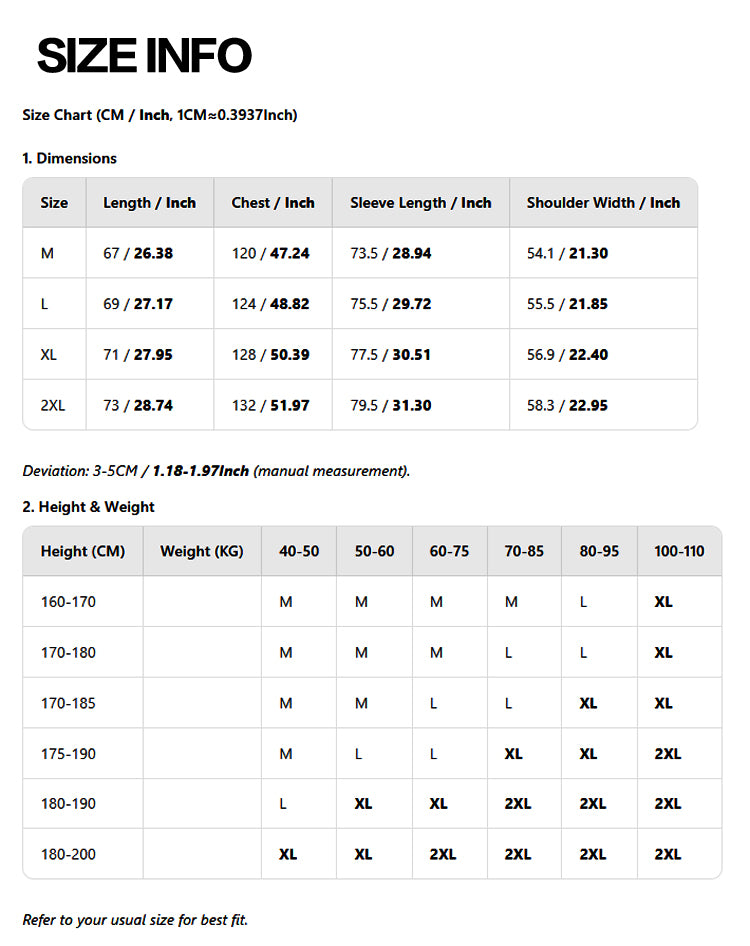This screenshot has height=946, width=750.
Task: Click the 'Shoulder Width / Inch' column header
Action: pyautogui.click(x=603, y=203)
